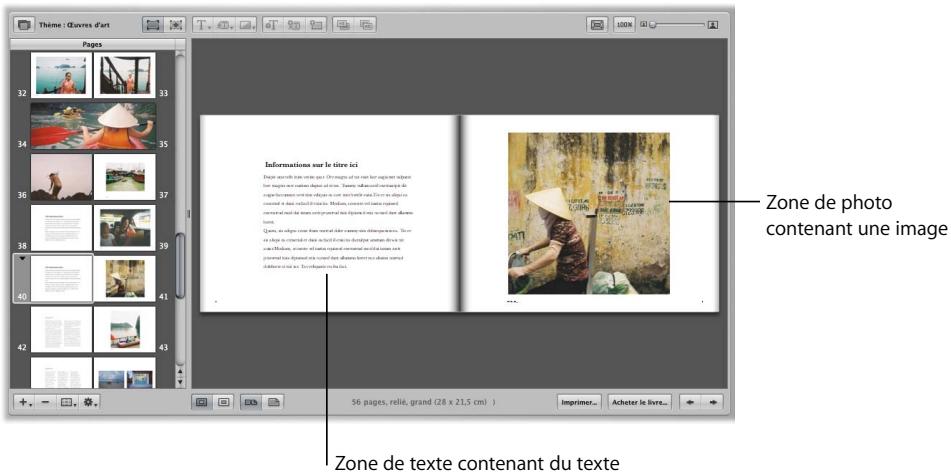Viewport: 951px width, 473px height.
Task: Go to the previous page arrow
Action: (690, 402)
